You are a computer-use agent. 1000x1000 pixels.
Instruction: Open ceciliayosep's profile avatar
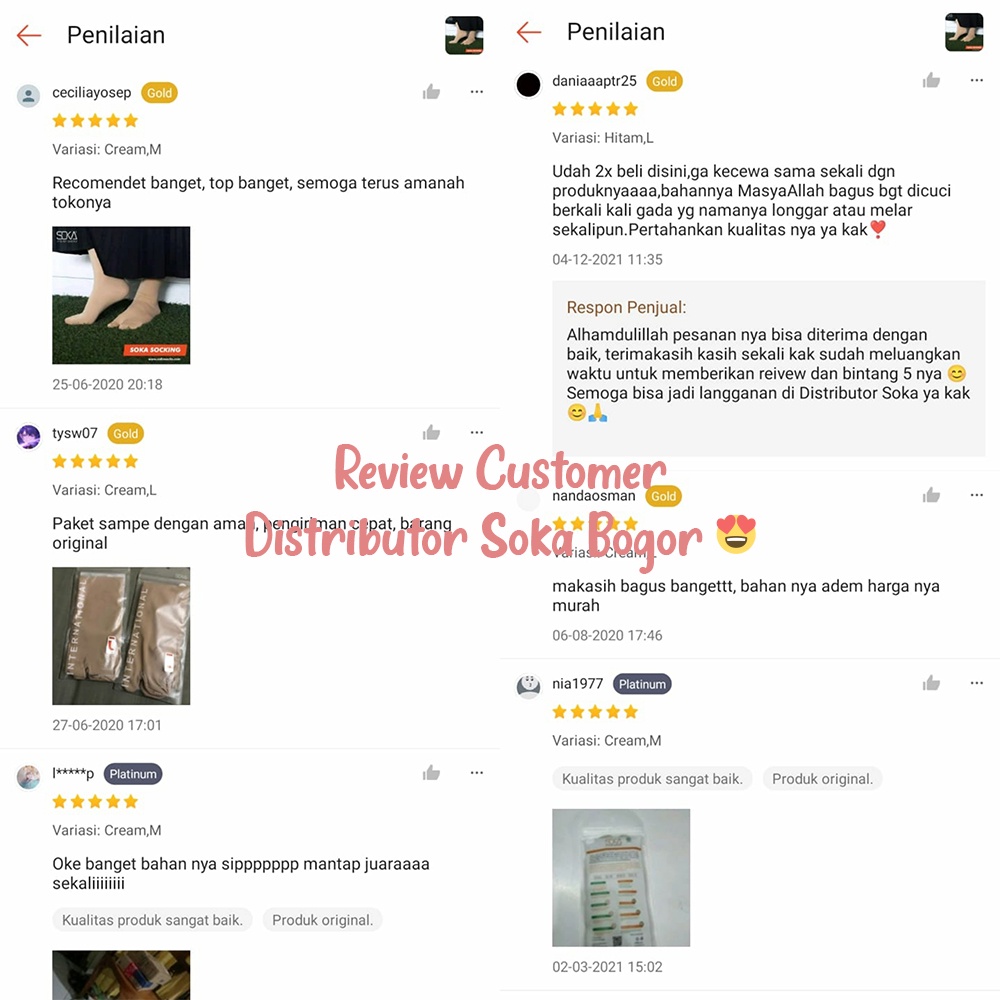tap(28, 96)
